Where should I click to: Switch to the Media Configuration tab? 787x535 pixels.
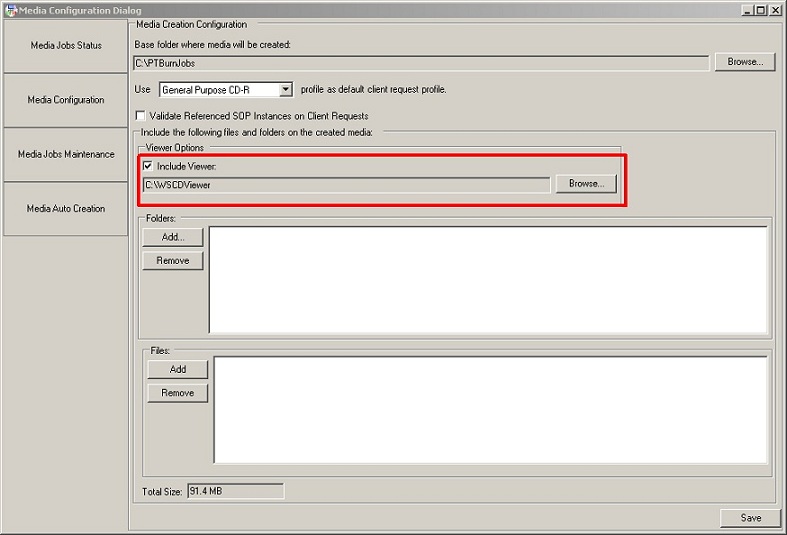point(66,100)
